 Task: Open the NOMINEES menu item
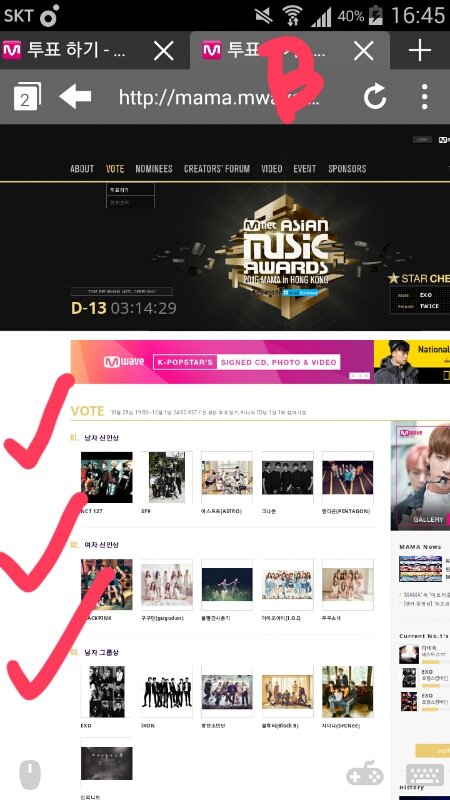(154, 169)
